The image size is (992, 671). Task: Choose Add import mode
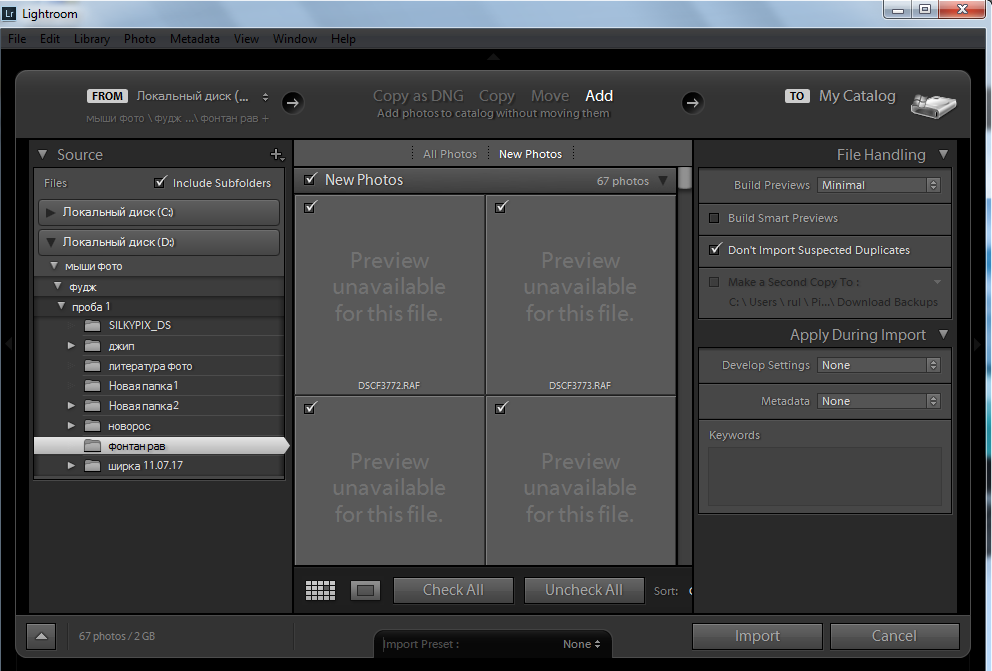(599, 95)
